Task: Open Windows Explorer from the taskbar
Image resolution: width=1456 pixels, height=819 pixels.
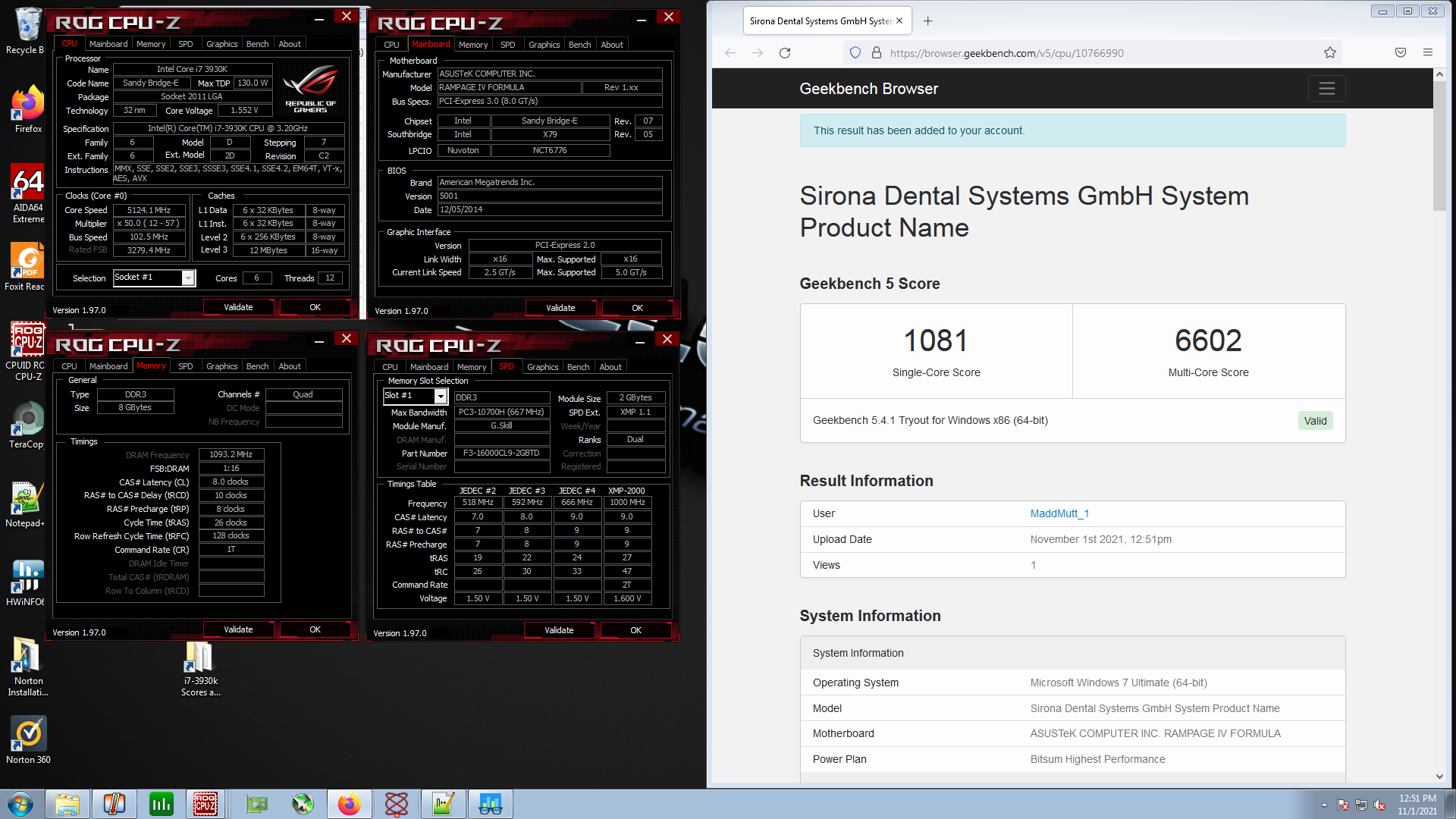Action: 67,804
